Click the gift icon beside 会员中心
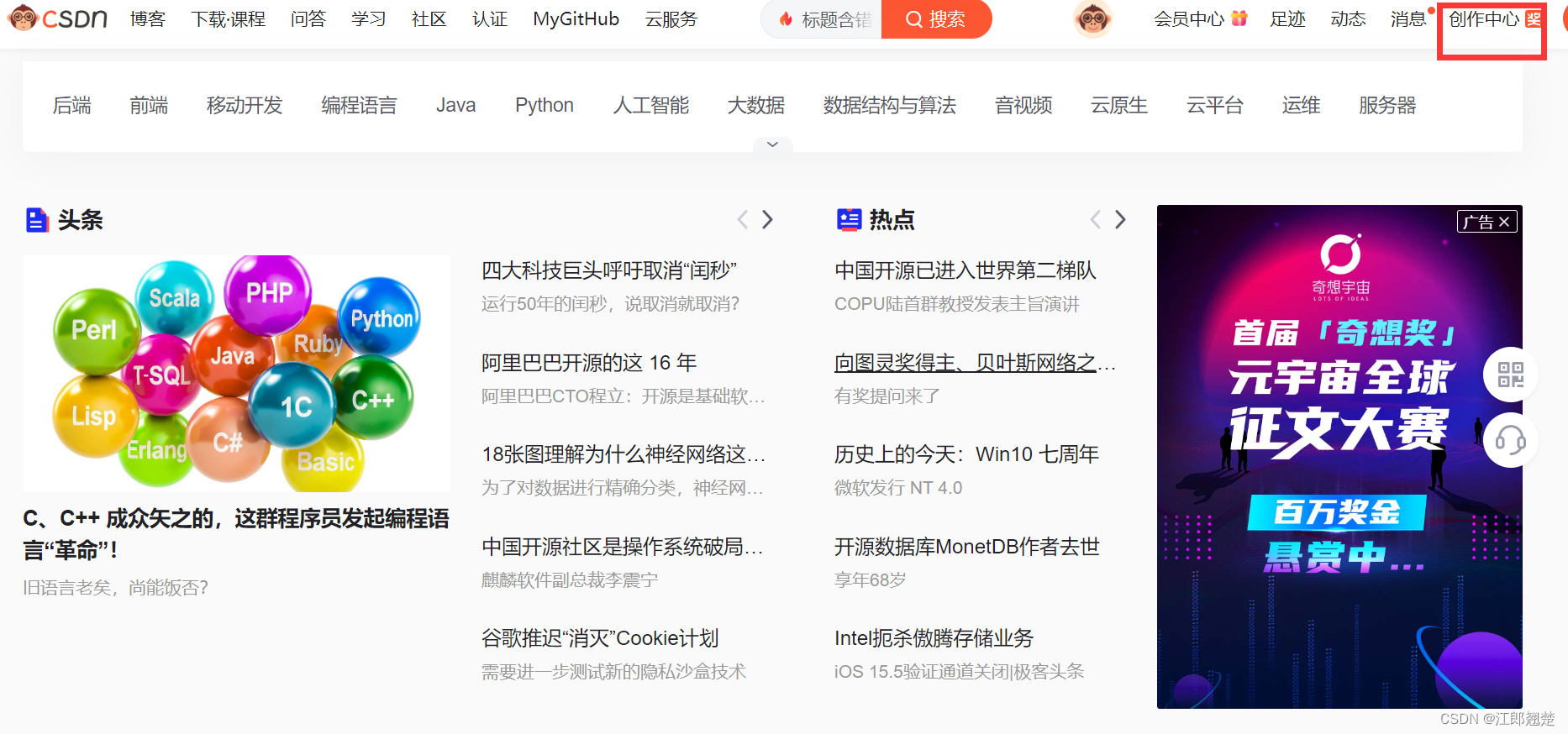 [x=1239, y=18]
